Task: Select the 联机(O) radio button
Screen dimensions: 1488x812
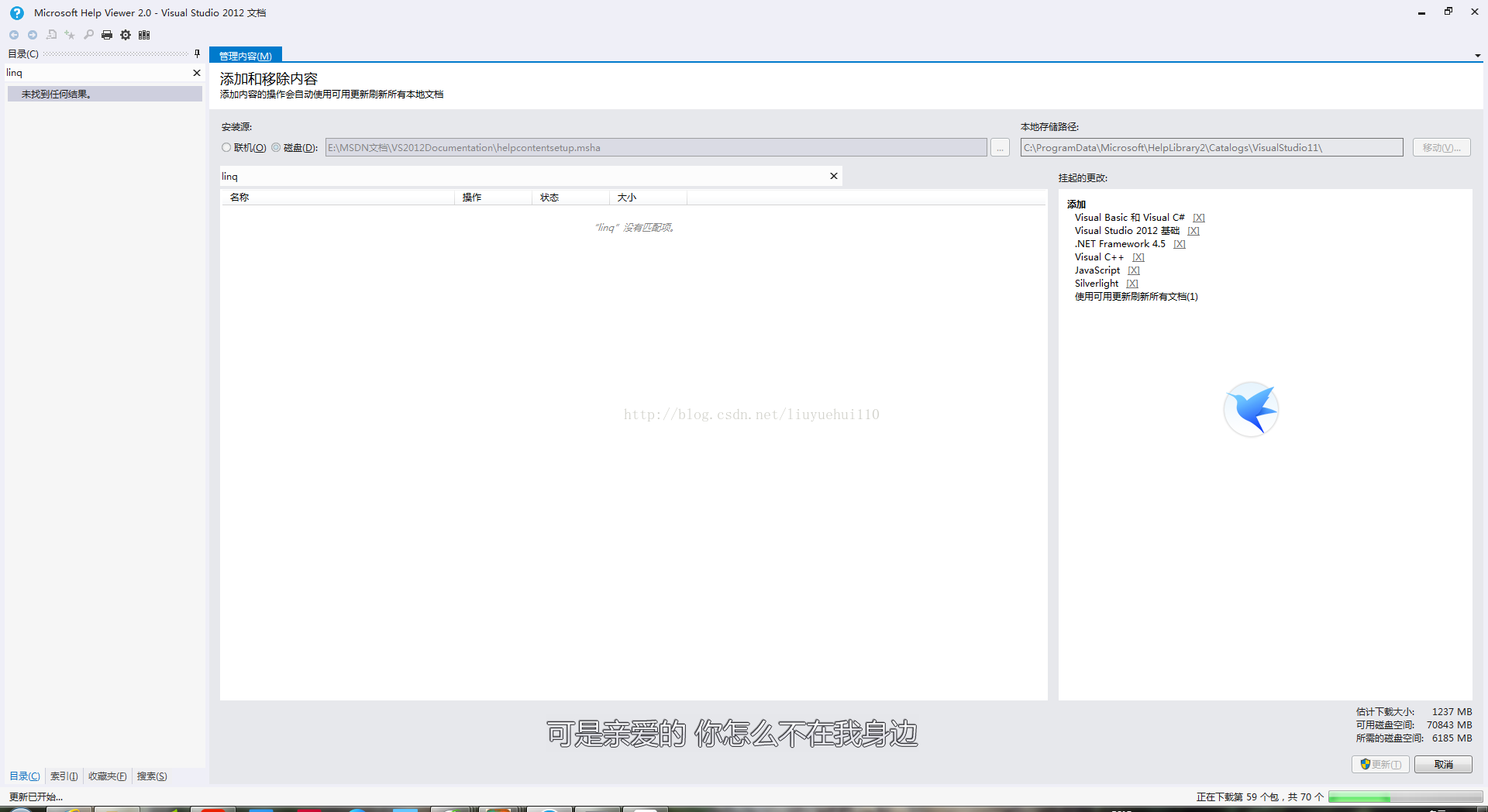Action: click(226, 147)
